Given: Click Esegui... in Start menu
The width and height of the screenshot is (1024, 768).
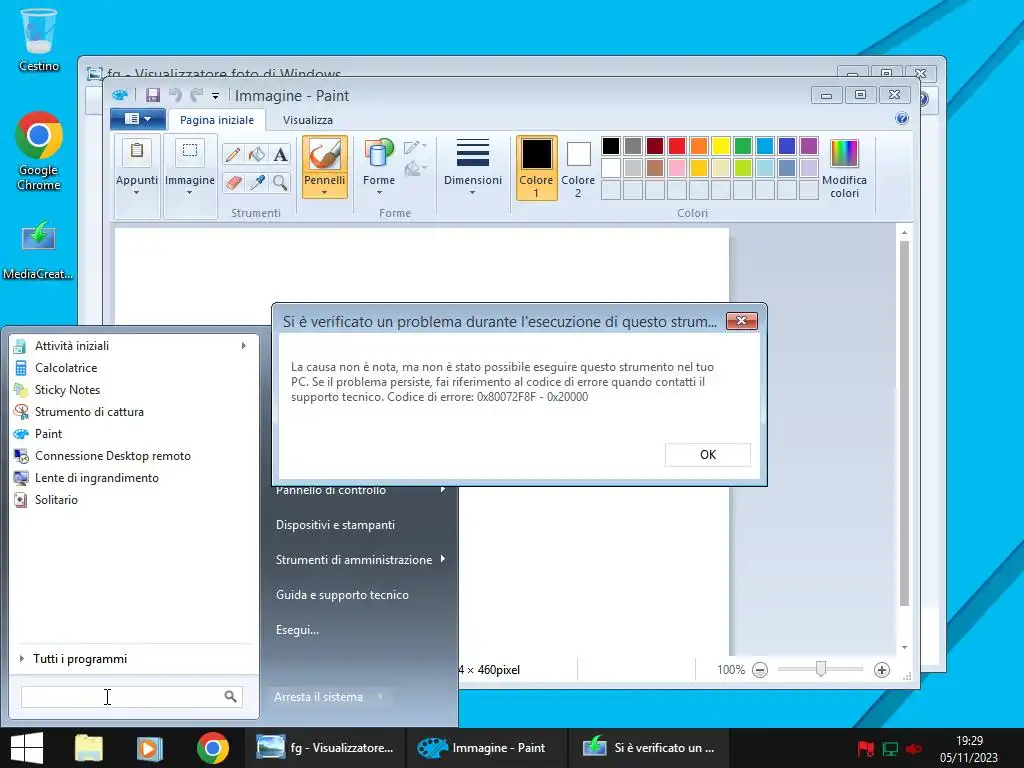Looking at the screenshot, I should click(297, 630).
